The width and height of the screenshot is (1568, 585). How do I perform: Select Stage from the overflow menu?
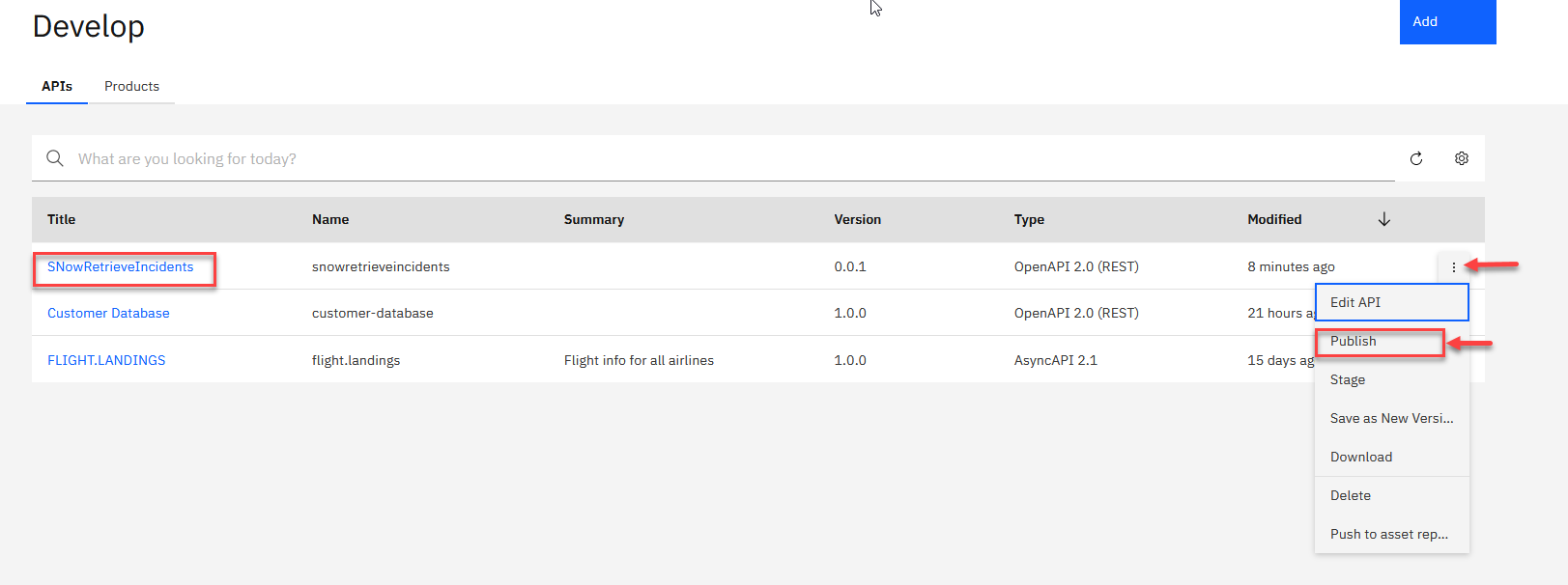[x=1348, y=379]
